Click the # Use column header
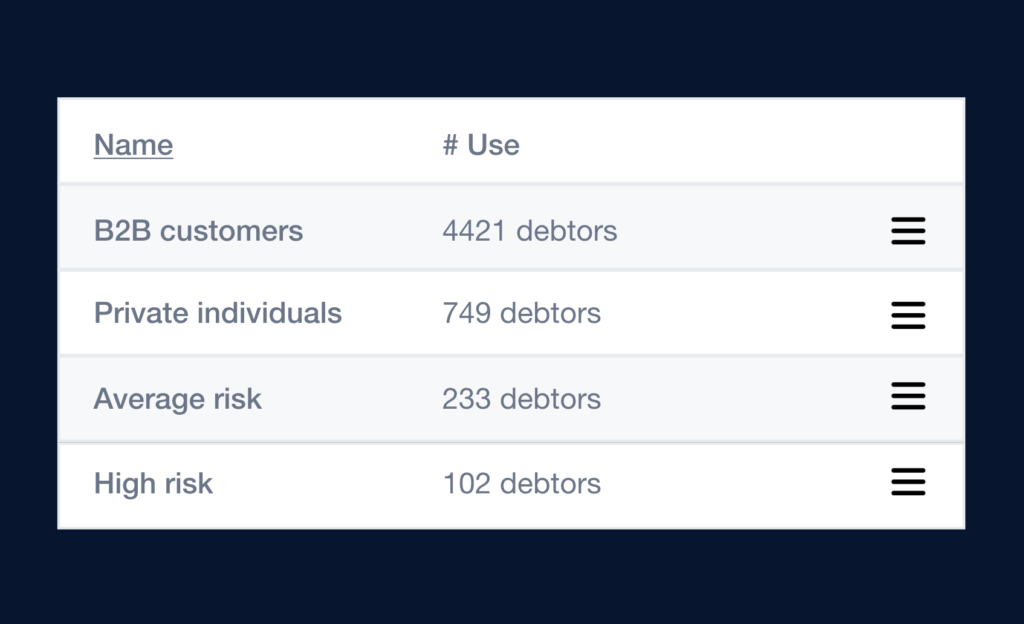This screenshot has width=1024, height=624. coord(481,145)
